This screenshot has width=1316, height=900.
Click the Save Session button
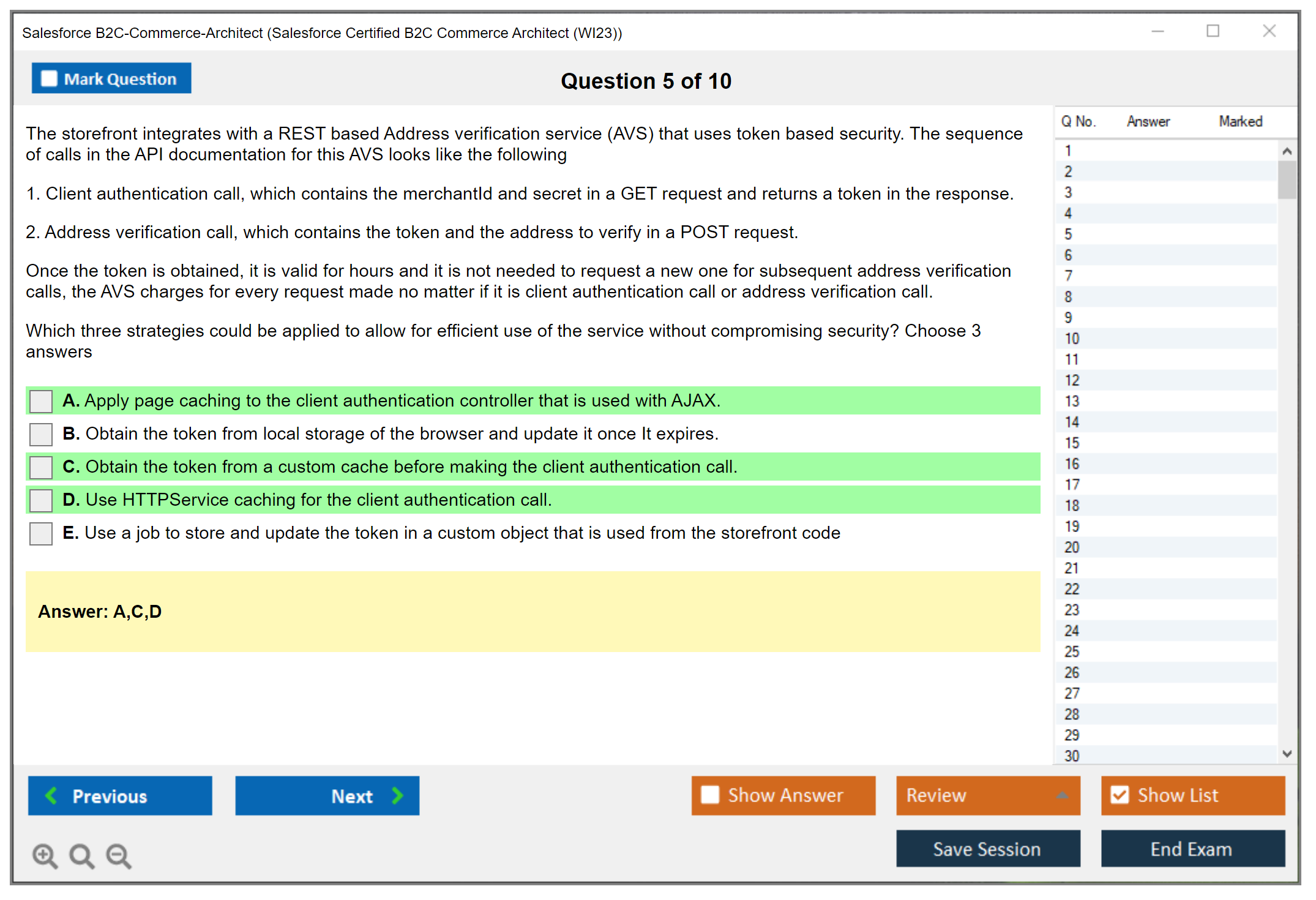[987, 849]
